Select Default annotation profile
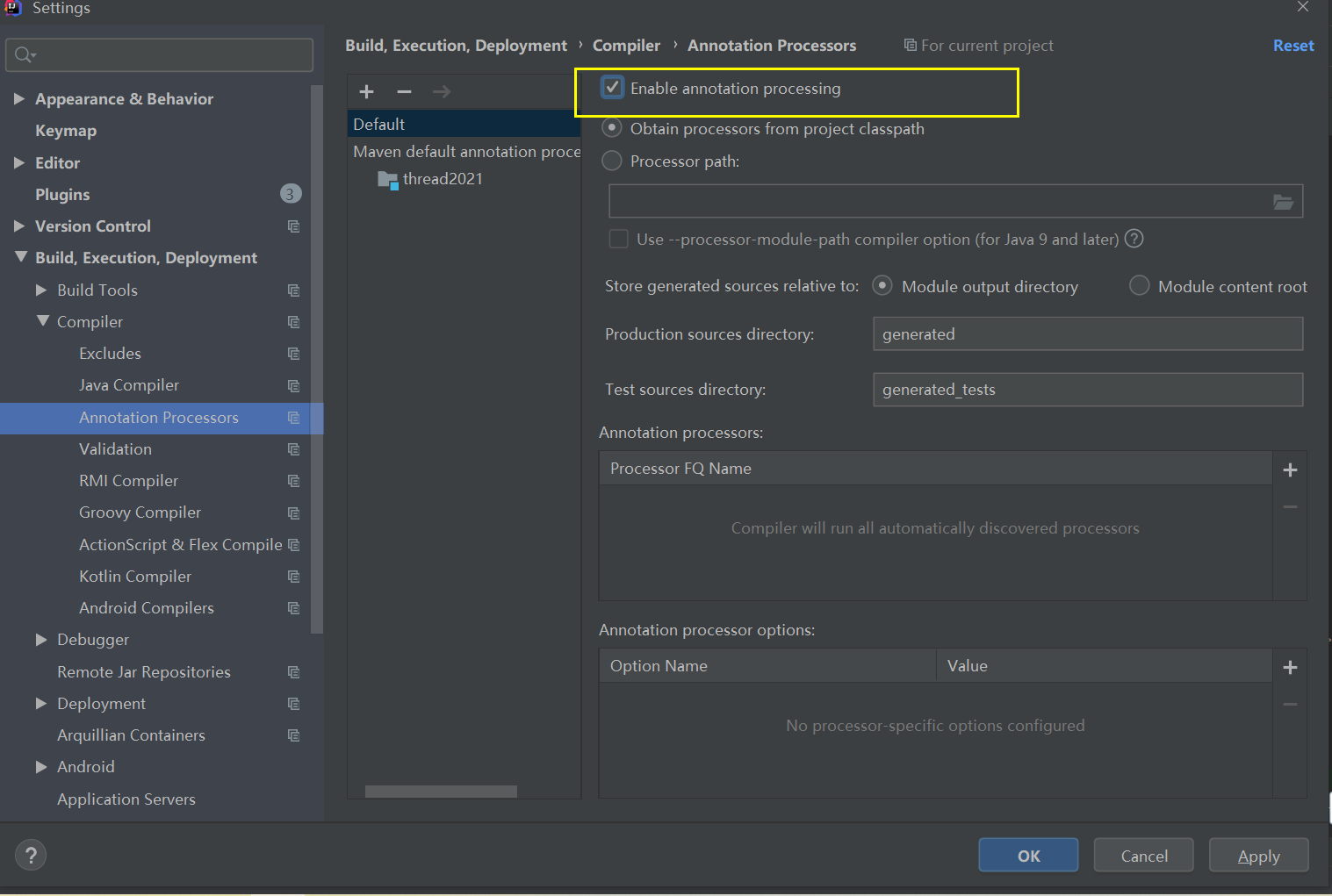The image size is (1332, 896). (464, 125)
